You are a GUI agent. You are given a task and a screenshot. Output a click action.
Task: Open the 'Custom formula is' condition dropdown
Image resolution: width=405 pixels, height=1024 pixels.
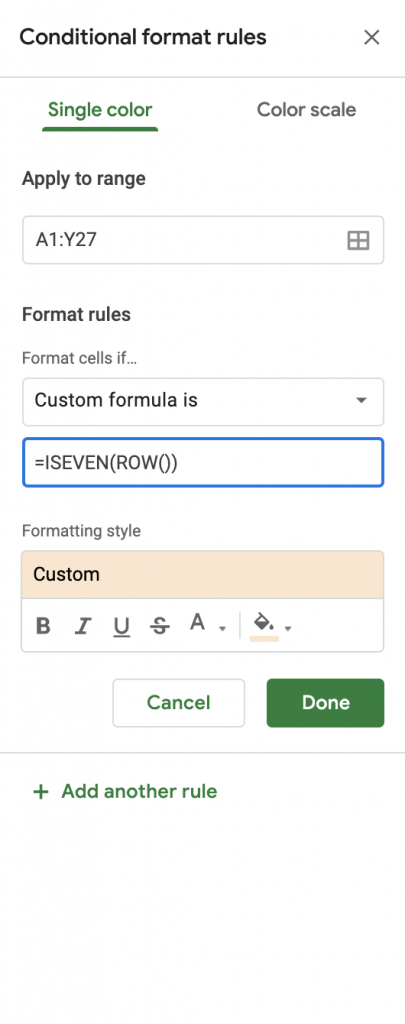(x=203, y=401)
